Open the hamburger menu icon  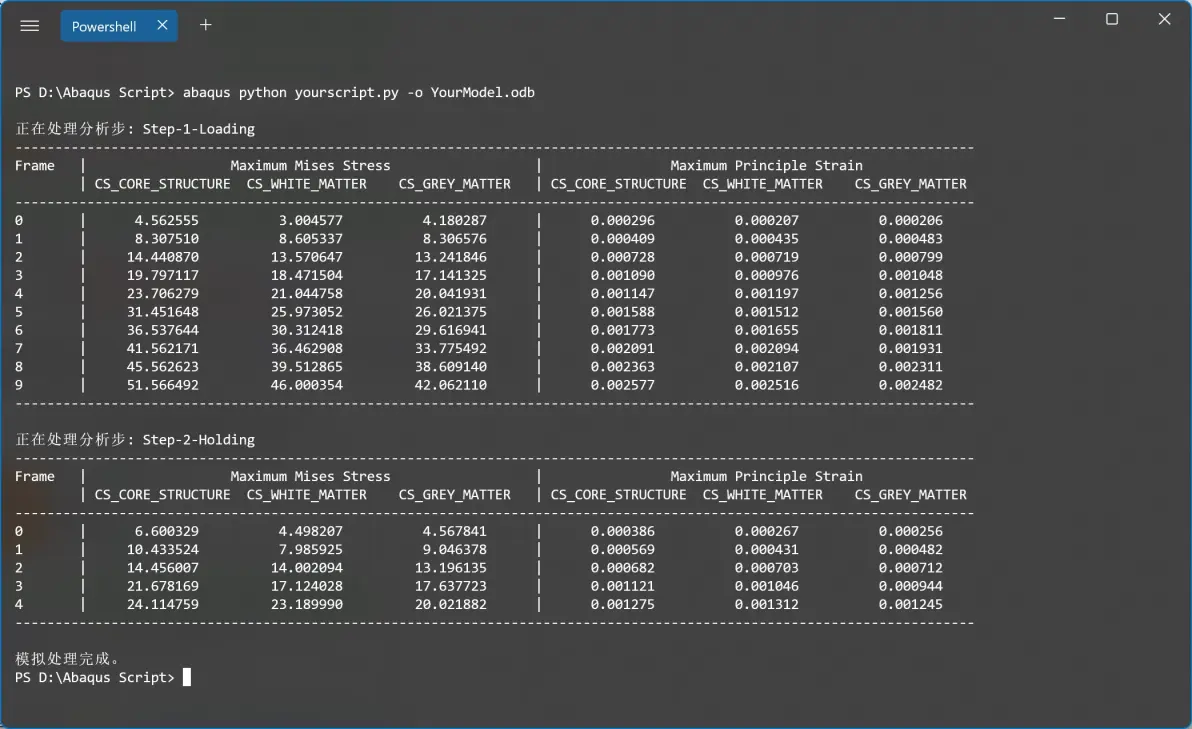[30, 26]
